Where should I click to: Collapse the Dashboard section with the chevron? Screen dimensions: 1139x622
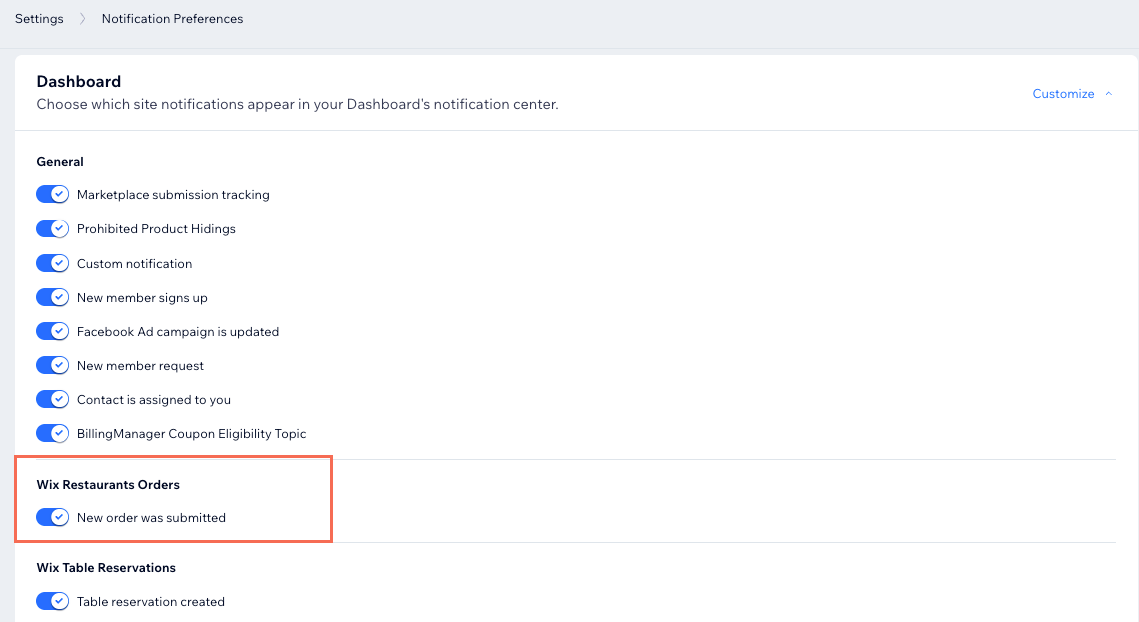[1107, 93]
